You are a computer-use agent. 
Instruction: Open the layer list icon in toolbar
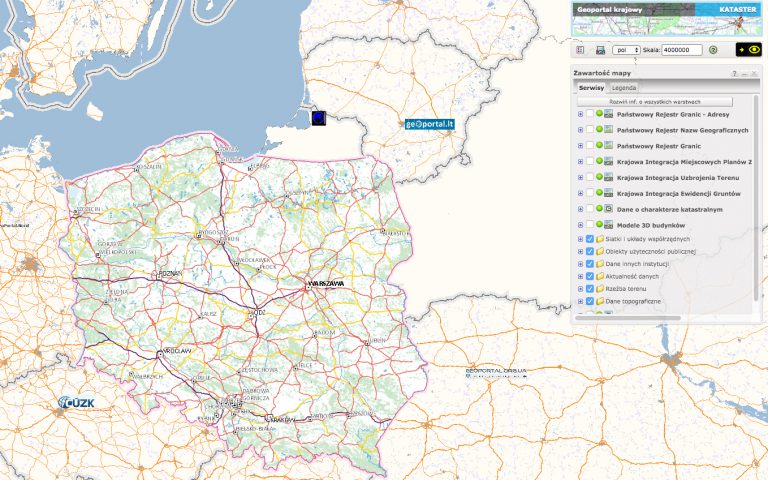point(580,49)
